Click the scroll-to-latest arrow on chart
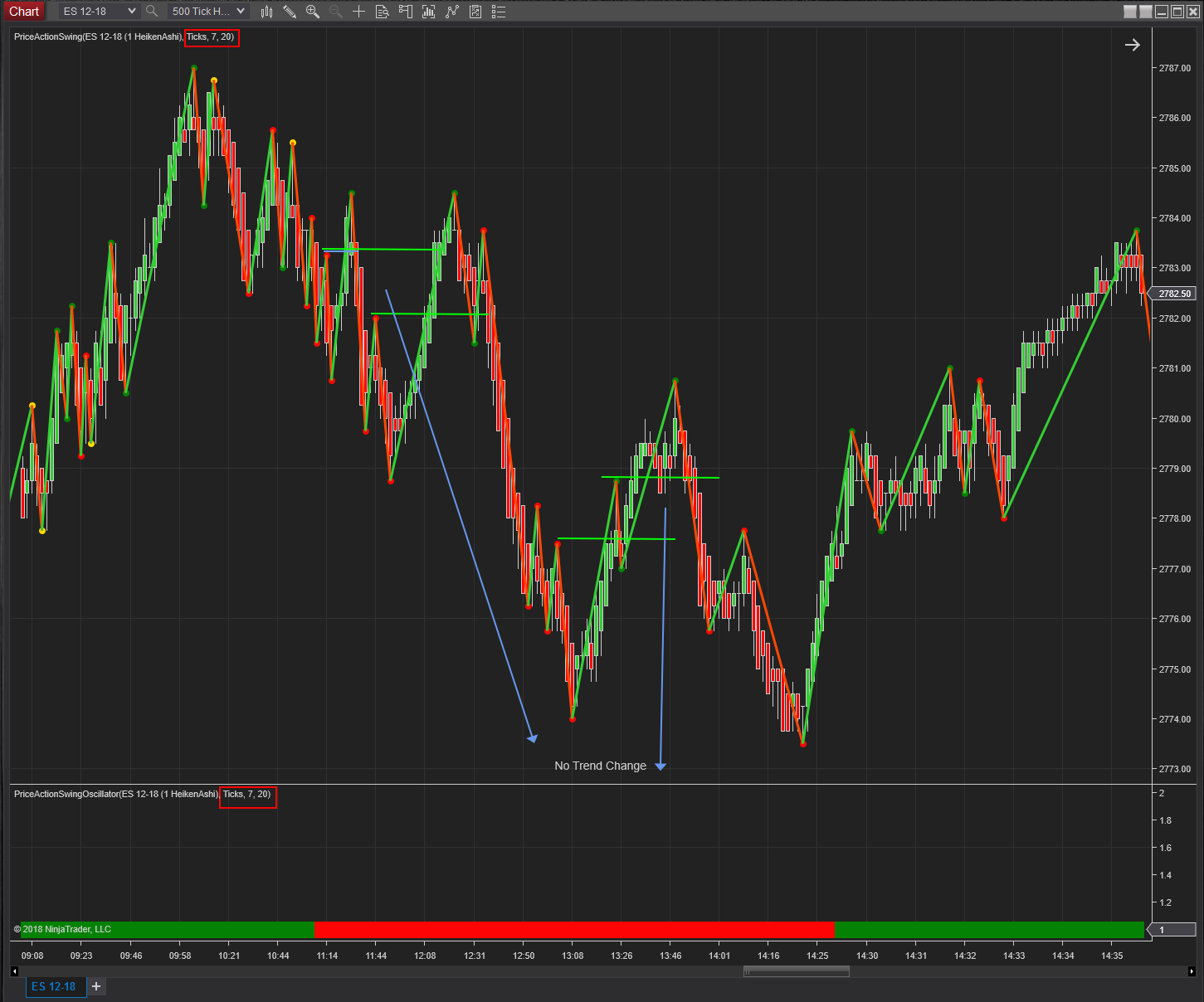The height and width of the screenshot is (1002, 1204). tap(1133, 45)
